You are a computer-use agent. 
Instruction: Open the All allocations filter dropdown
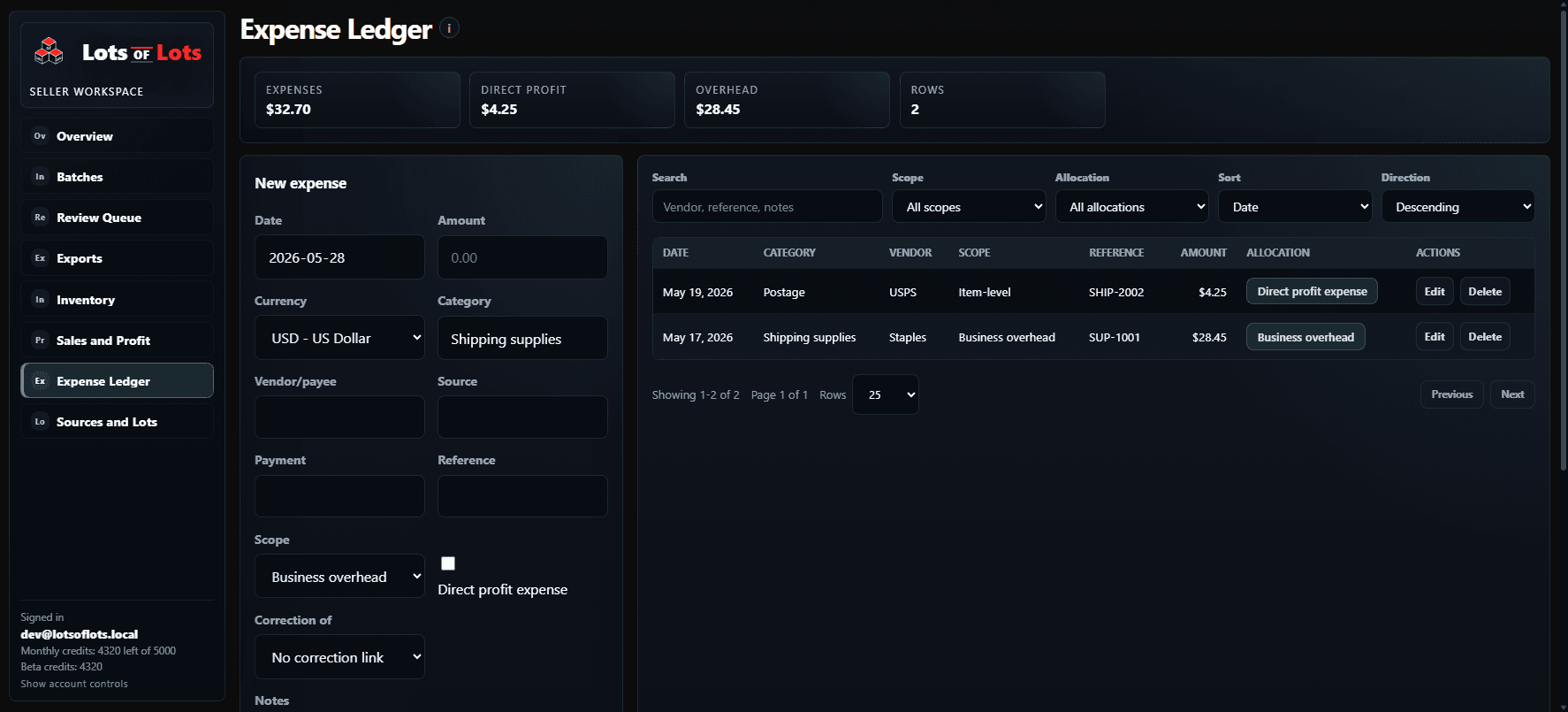[x=1131, y=207]
